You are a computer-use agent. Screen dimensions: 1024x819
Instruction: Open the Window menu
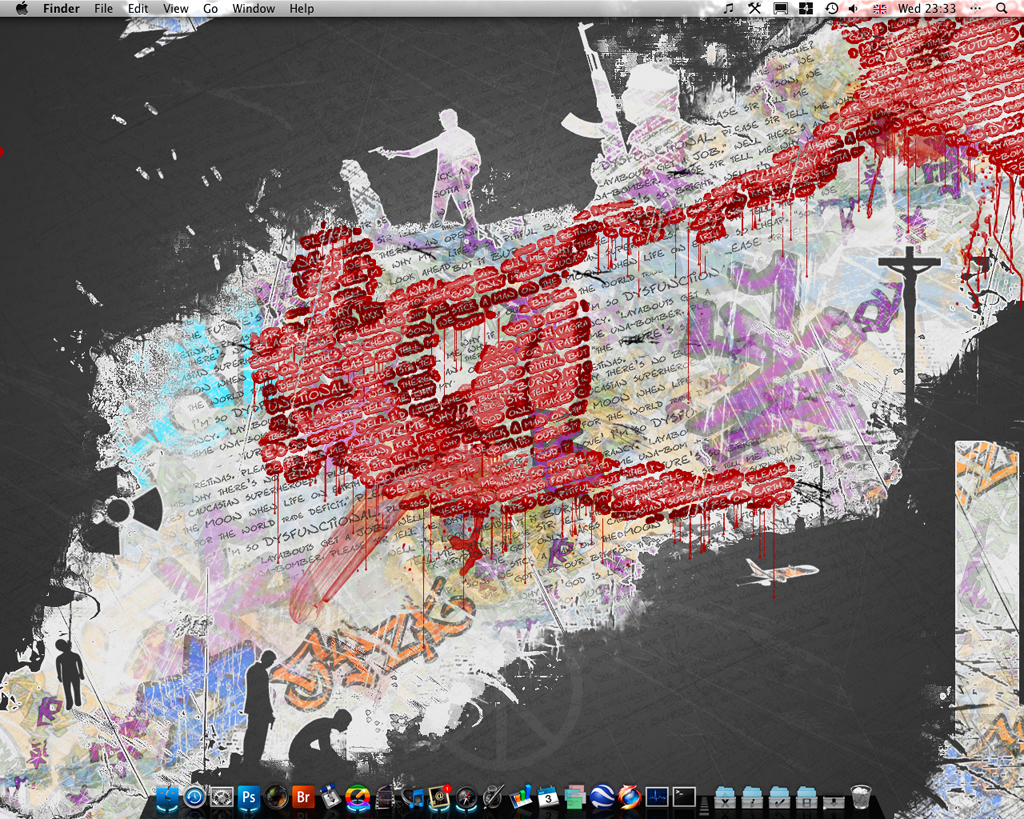253,8
